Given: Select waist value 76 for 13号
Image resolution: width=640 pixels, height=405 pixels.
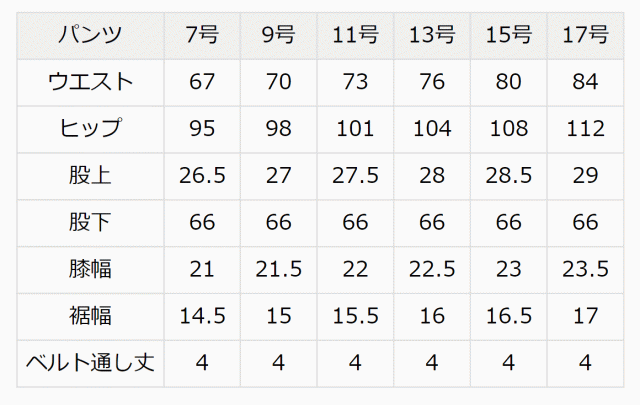Looking at the screenshot, I should (x=432, y=82).
